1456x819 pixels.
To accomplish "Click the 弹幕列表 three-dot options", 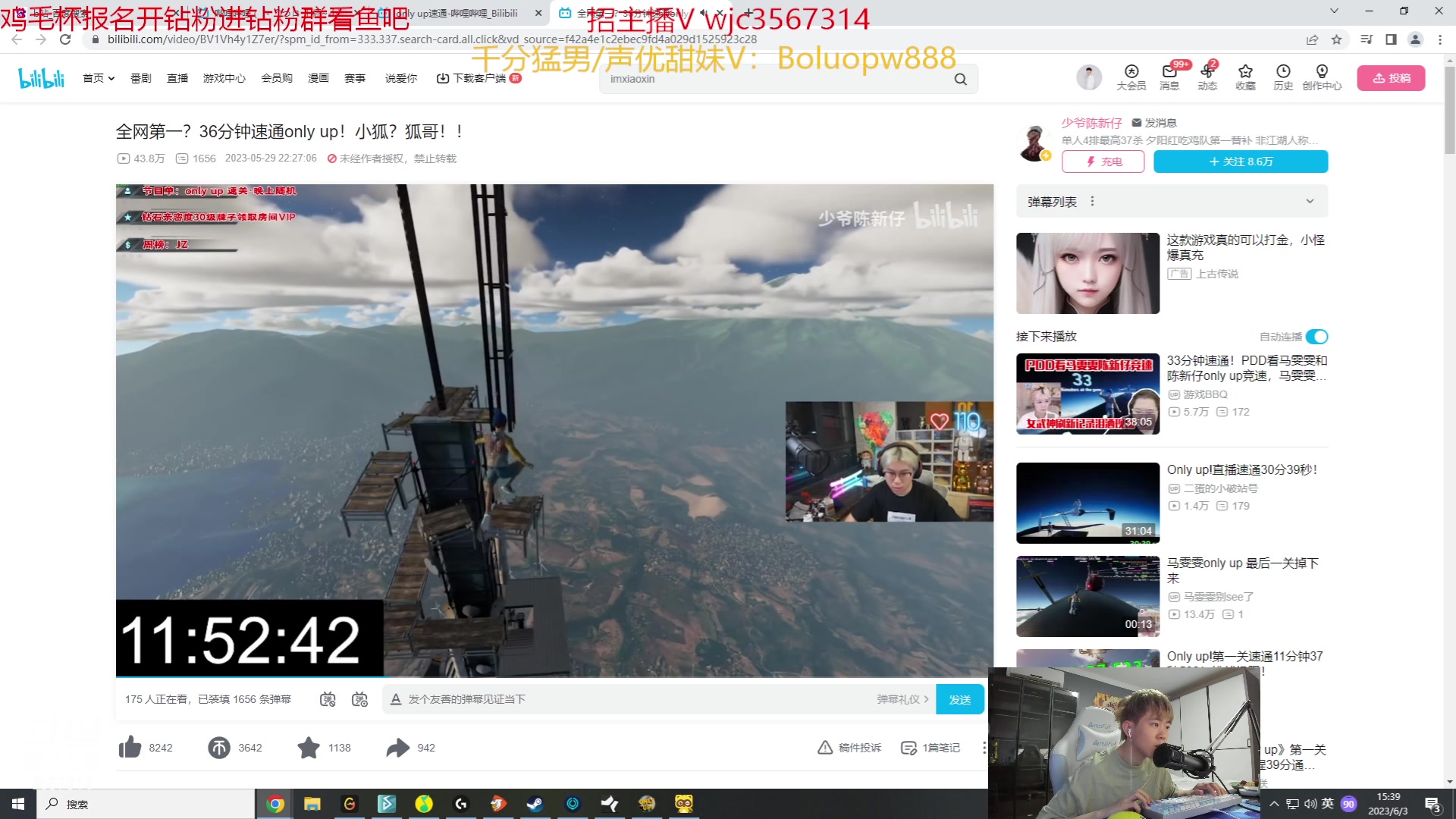I will coord(1092,202).
